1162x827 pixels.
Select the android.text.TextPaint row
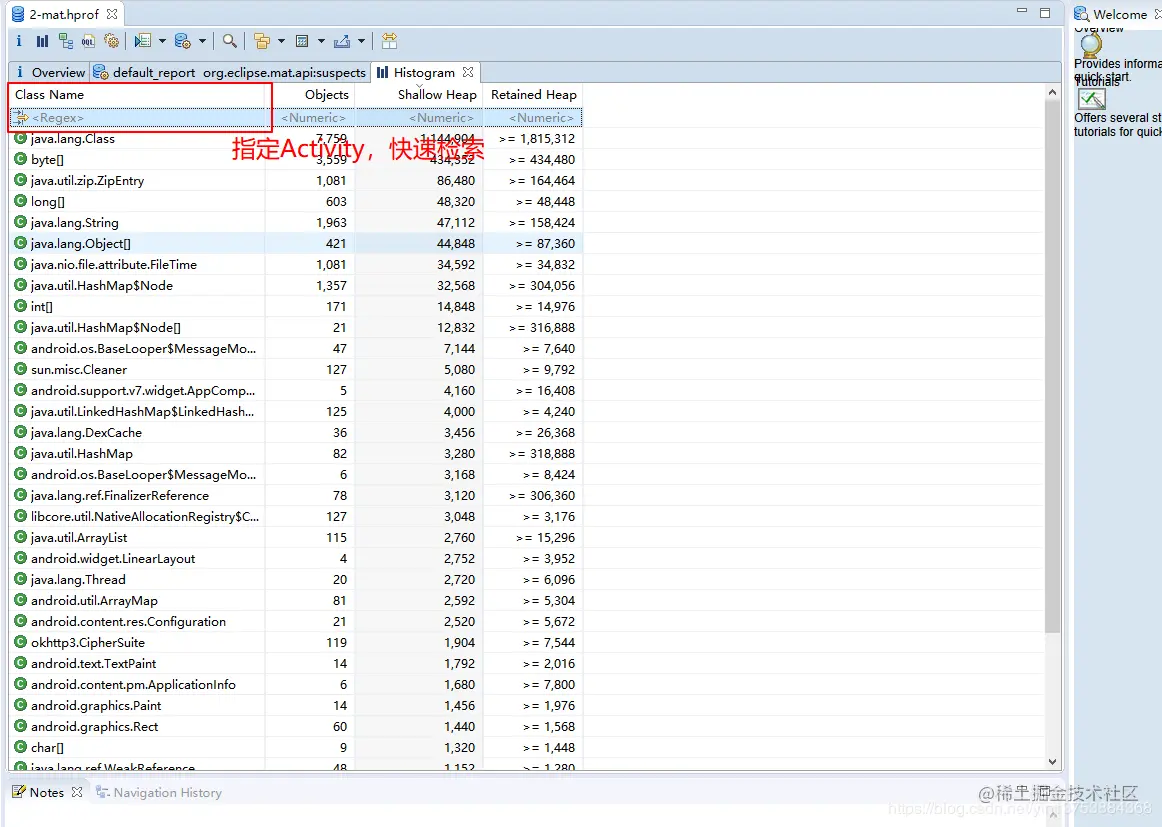(295, 663)
